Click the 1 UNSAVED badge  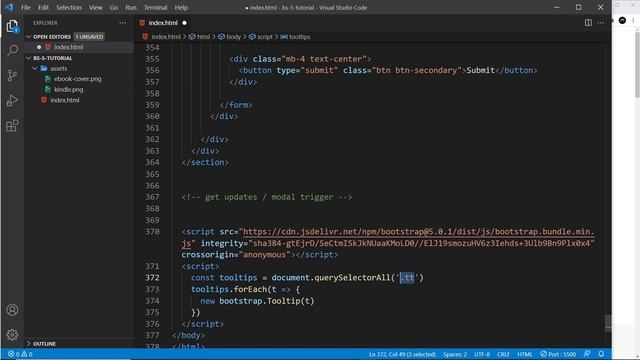click(89, 37)
